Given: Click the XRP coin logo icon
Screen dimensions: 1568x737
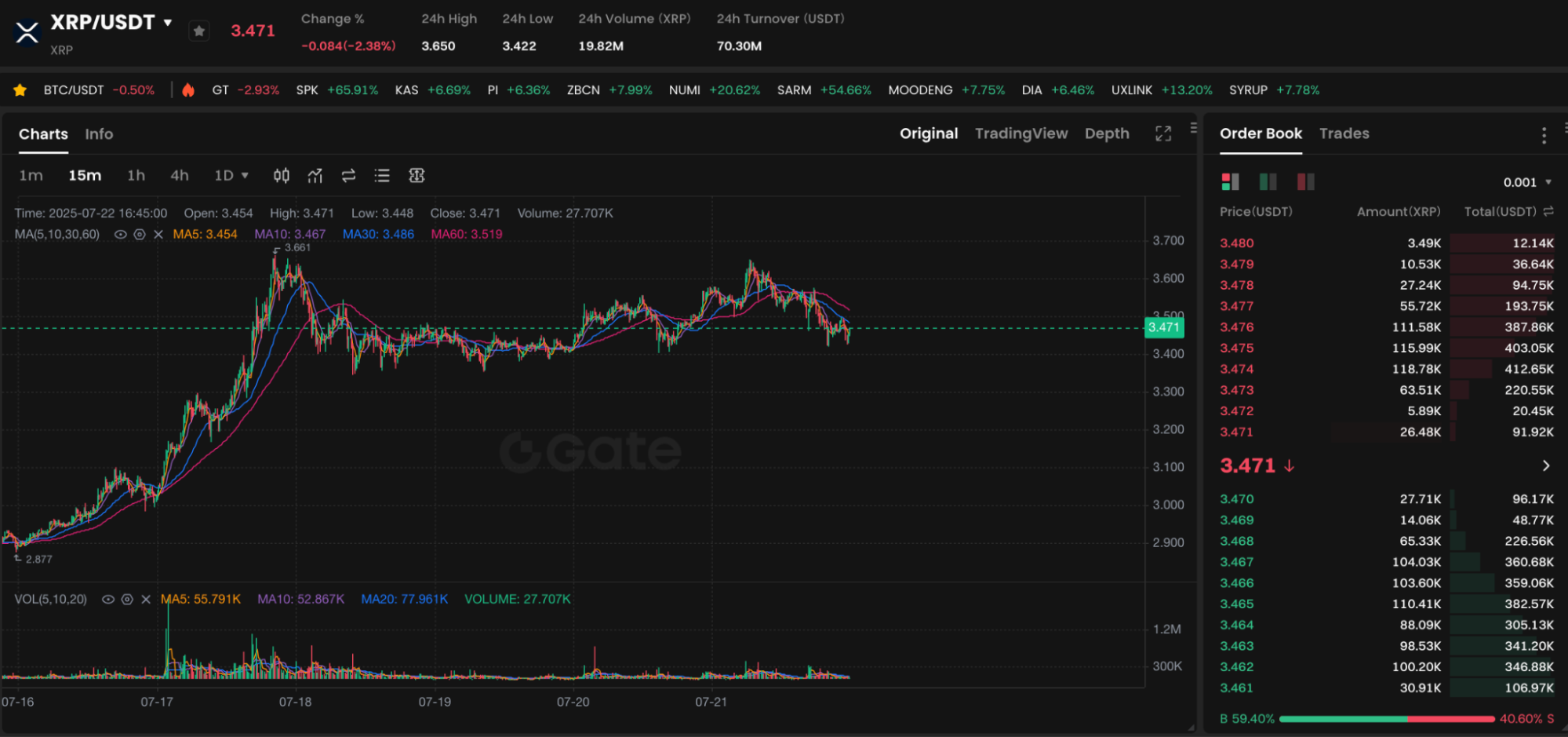Looking at the screenshot, I should [27, 32].
